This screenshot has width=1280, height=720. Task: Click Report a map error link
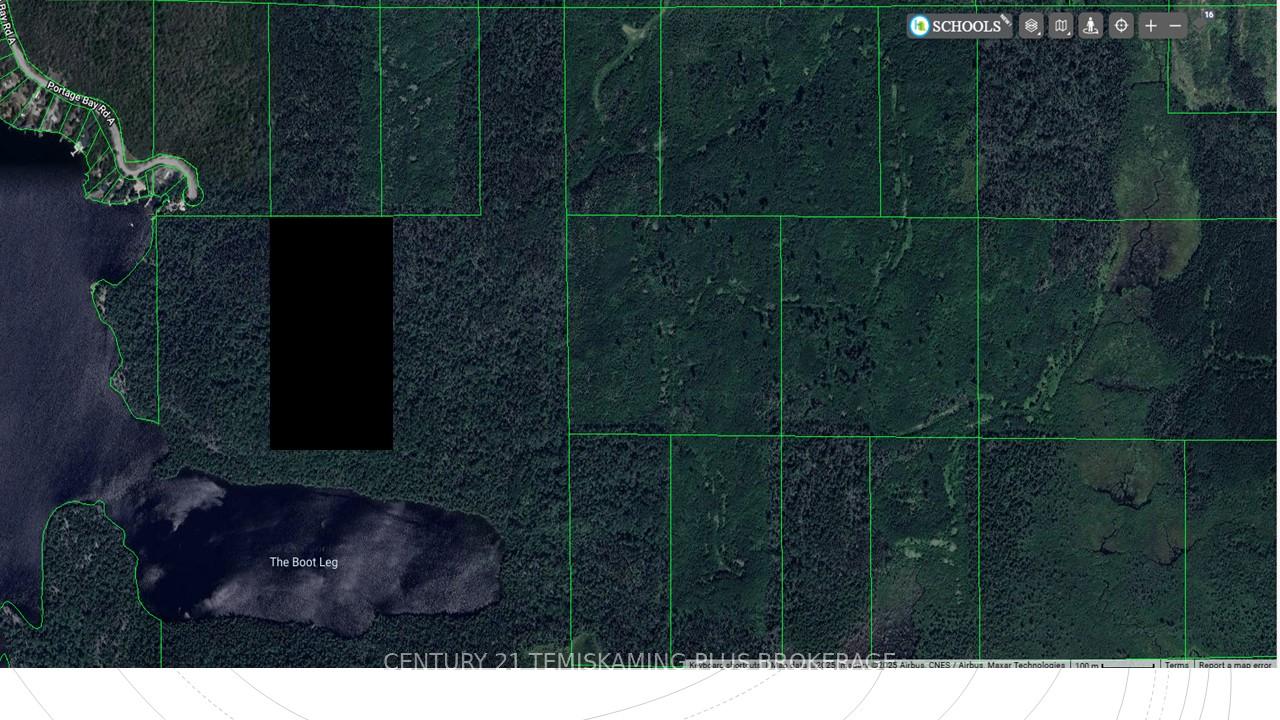(x=1235, y=665)
